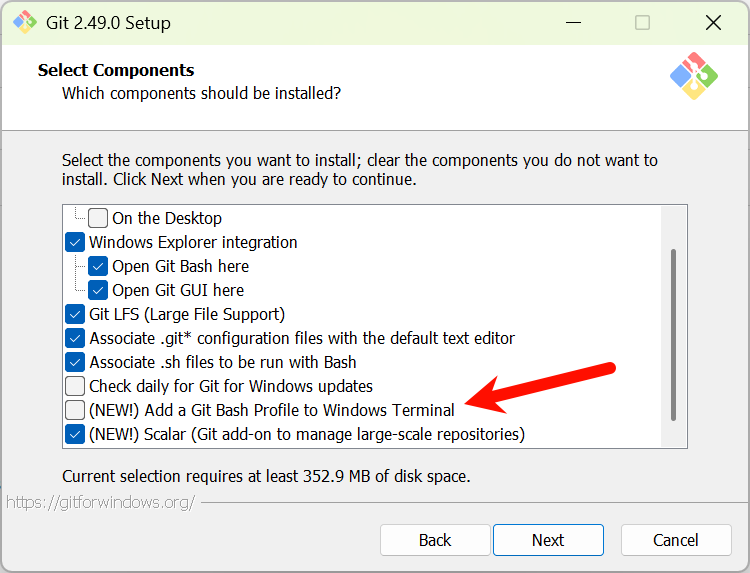Open the gitforwindows.org link

(x=100, y=502)
